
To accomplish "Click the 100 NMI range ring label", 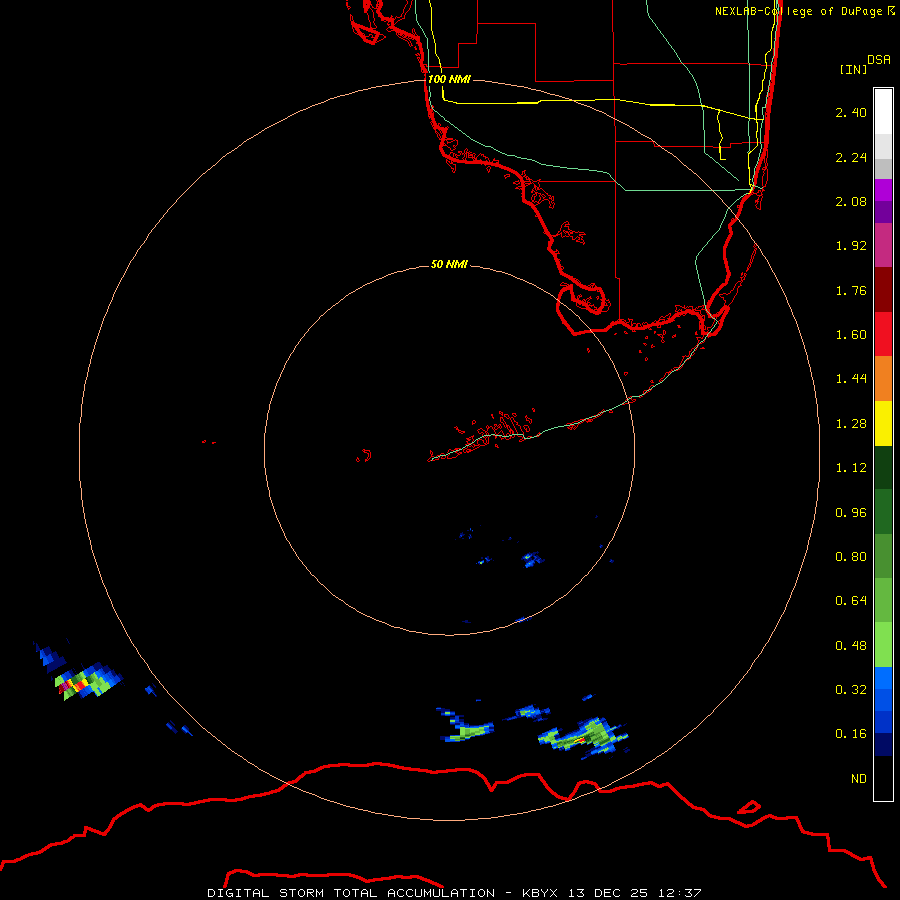I will [x=449, y=79].
